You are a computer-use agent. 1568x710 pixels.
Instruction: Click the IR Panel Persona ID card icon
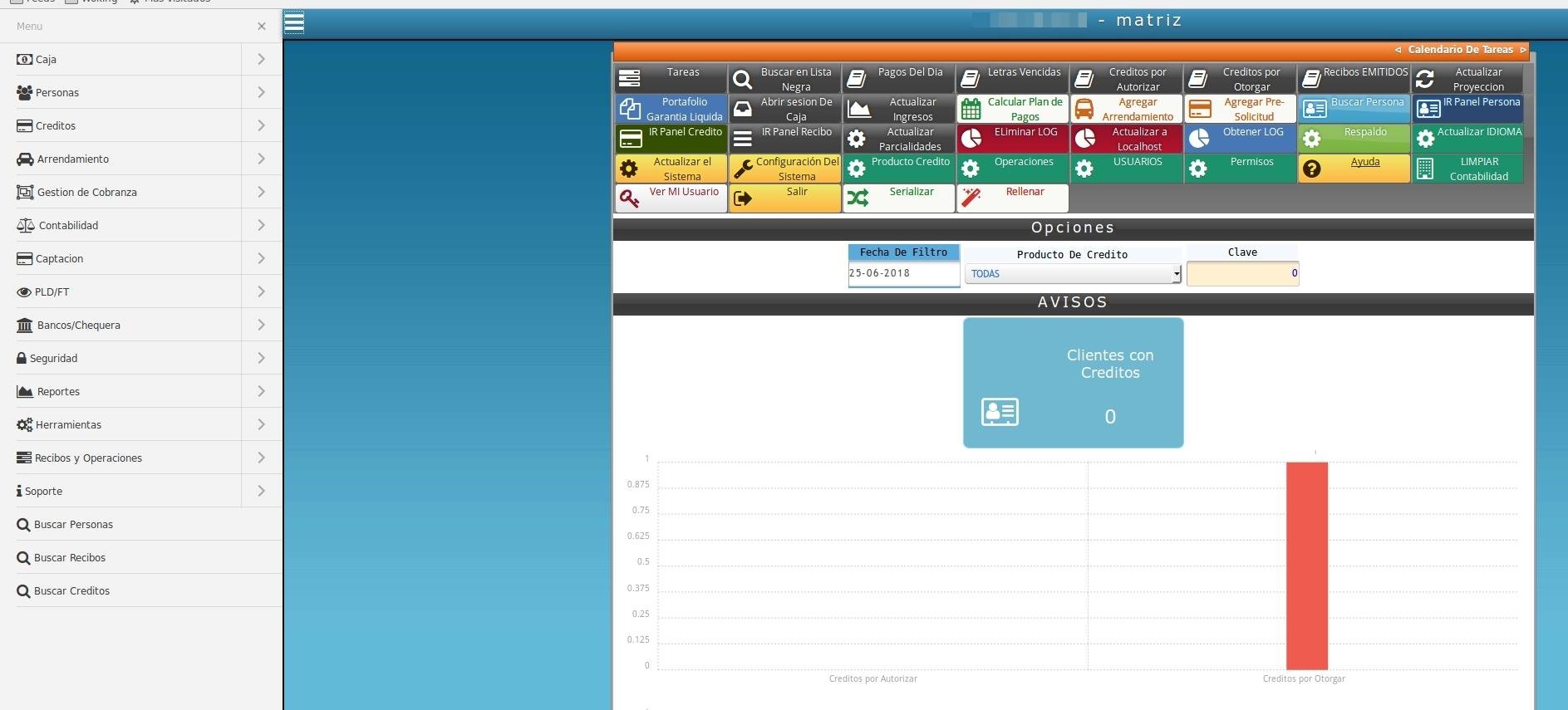[x=1428, y=109]
